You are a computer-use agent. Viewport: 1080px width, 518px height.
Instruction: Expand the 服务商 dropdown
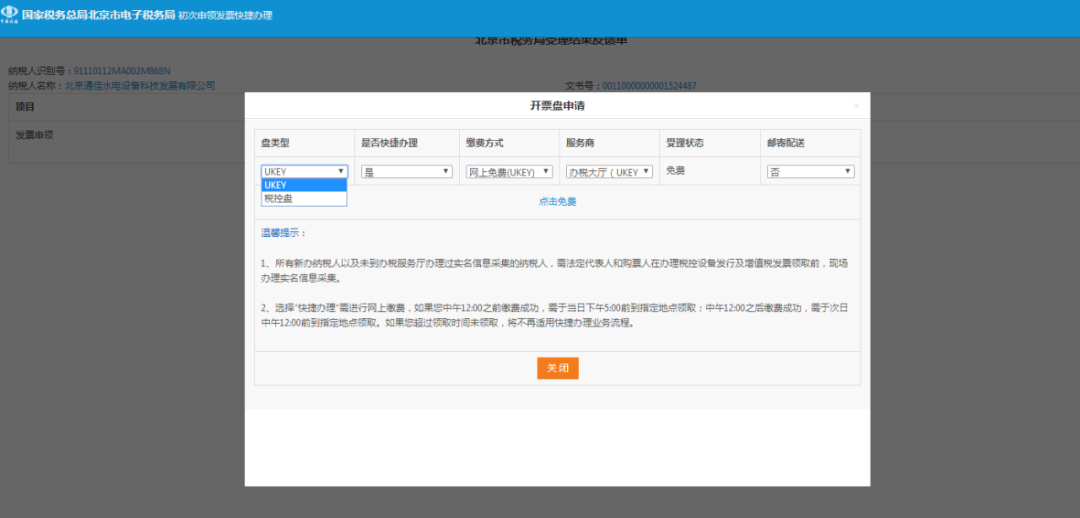(x=609, y=172)
